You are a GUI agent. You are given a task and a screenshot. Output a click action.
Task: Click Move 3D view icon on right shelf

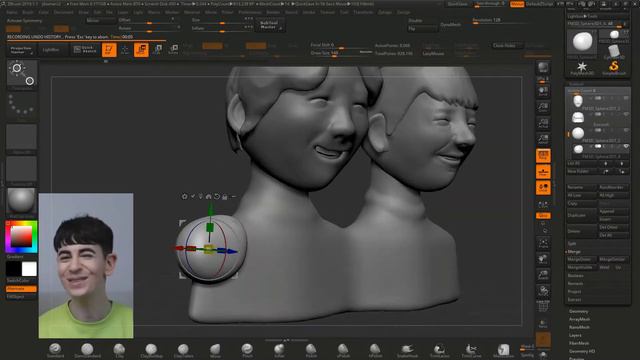tap(543, 260)
